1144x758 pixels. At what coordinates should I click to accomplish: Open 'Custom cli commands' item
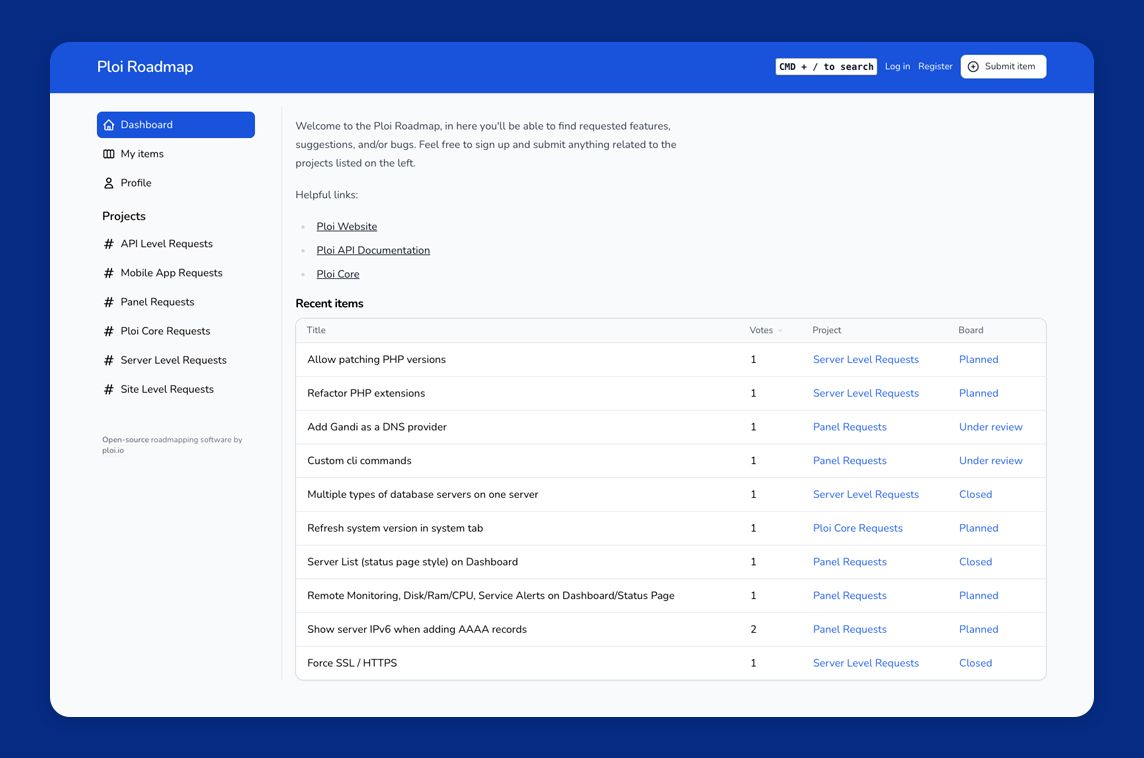(x=359, y=461)
